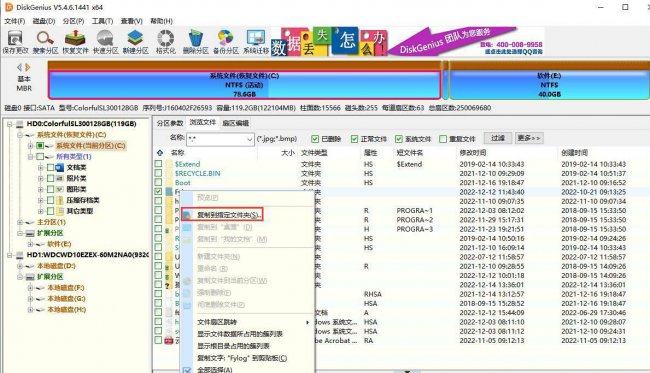Check the box for the Boot folder row
The height and width of the screenshot is (373, 650).
(158, 183)
